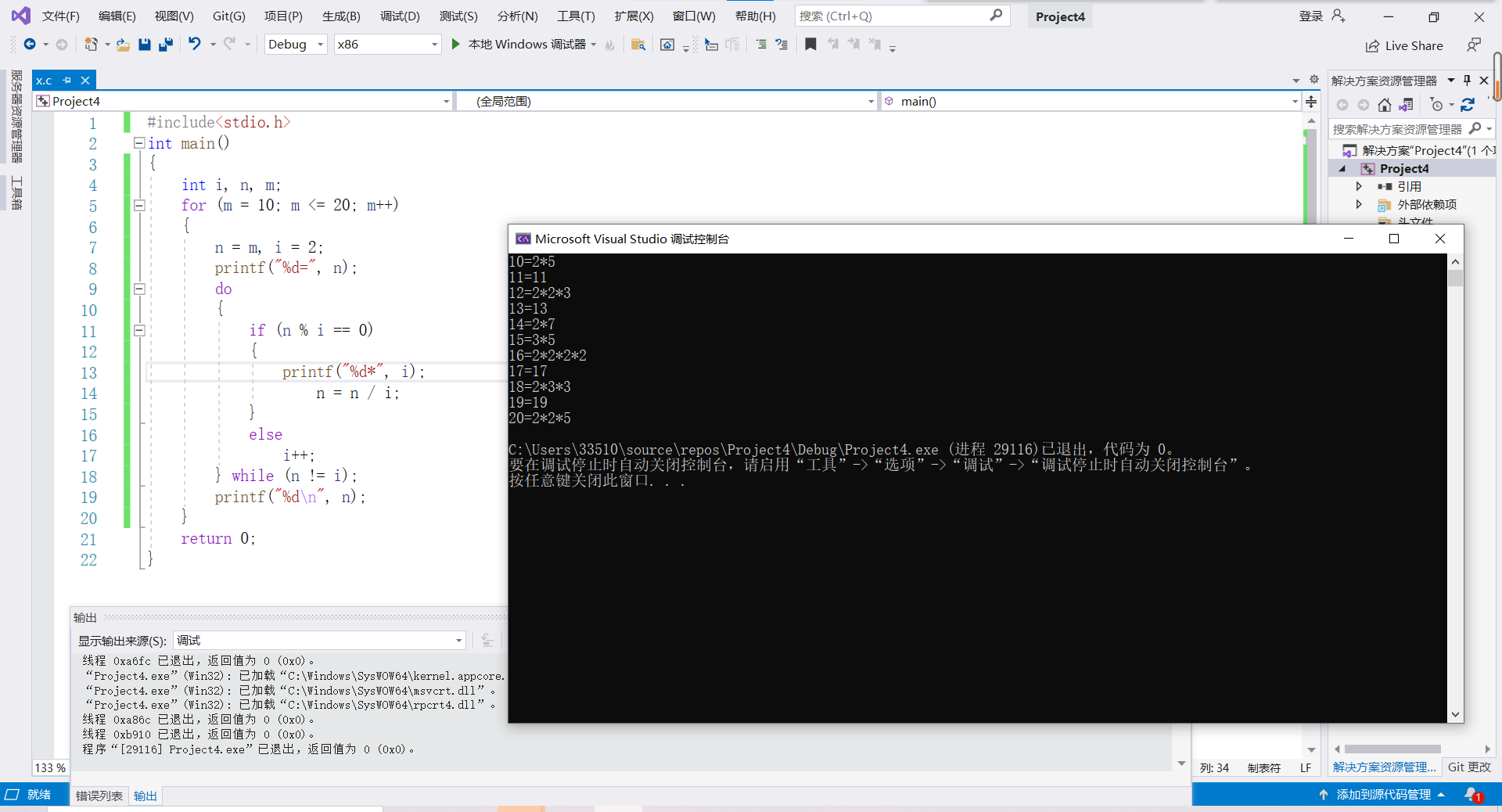
Task: Collapse the main() function outline at line 2
Action: (x=139, y=143)
